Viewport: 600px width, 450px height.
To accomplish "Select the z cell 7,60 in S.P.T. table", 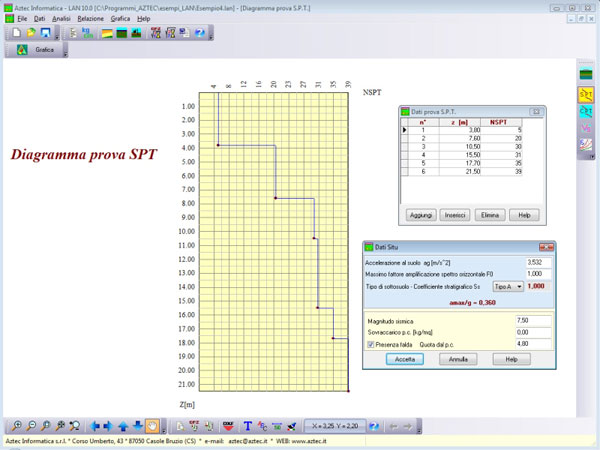I will [460, 139].
